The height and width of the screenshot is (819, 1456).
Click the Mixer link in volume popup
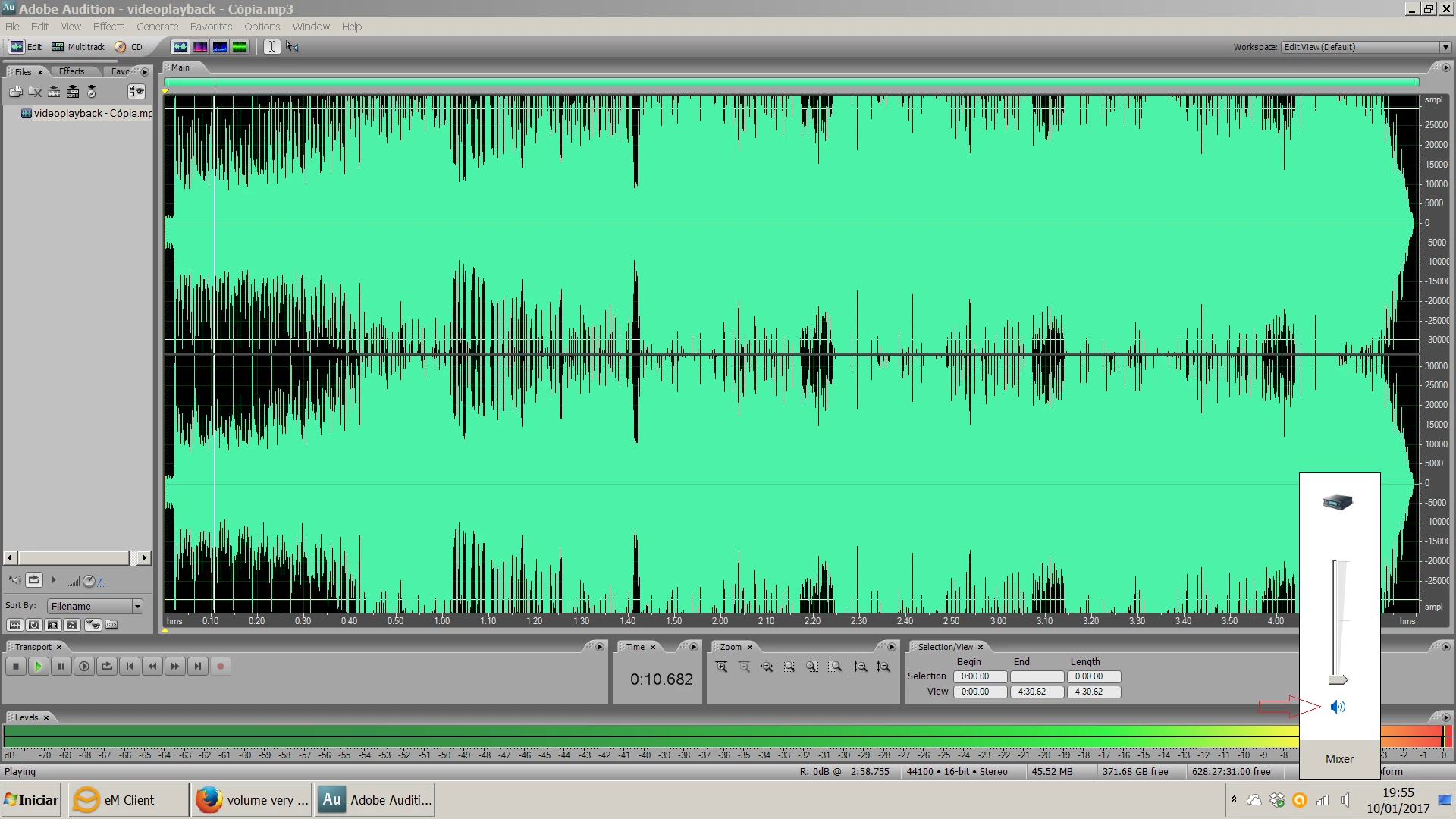click(x=1339, y=759)
